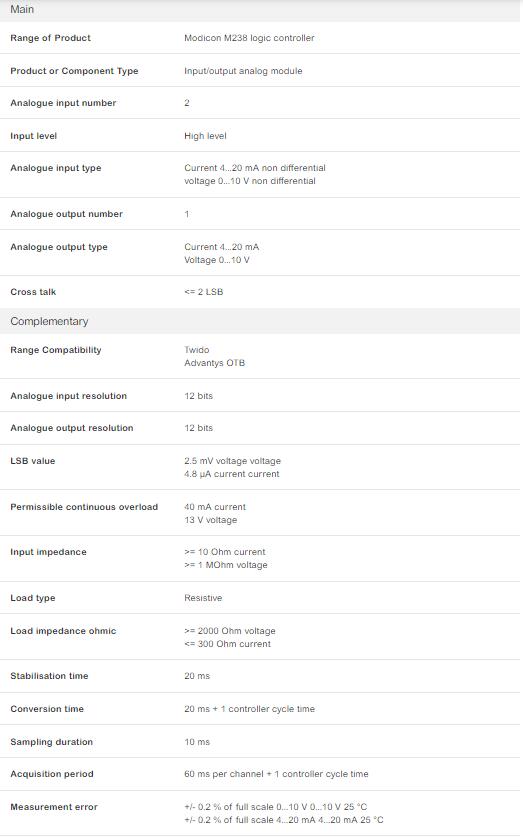This screenshot has height=838, width=523.
Task: Select the High level input value
Action: tap(205, 136)
